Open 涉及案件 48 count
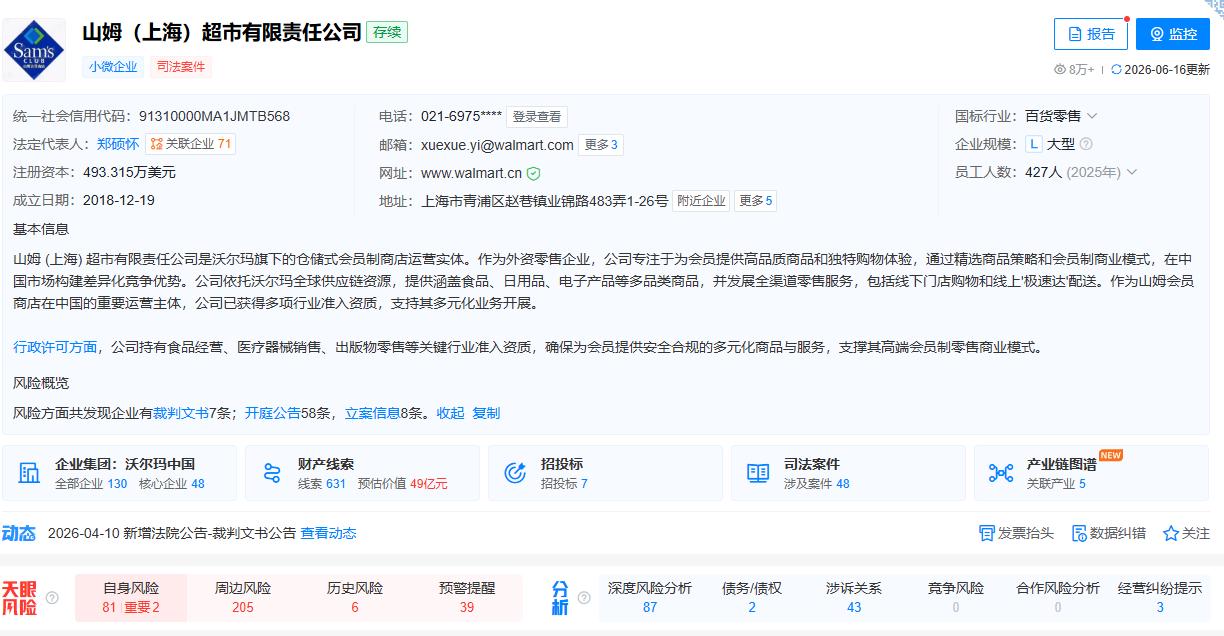1224x636 pixels. 817,484
